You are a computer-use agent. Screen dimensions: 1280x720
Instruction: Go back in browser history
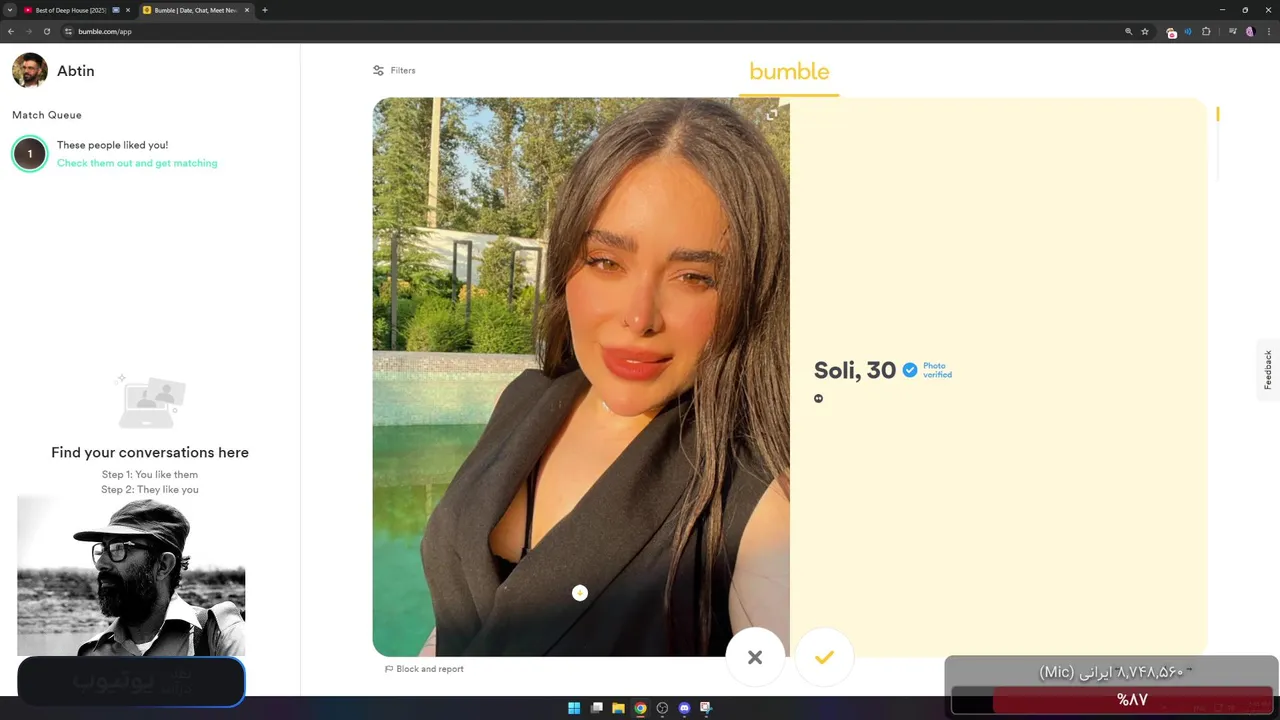coord(11,31)
